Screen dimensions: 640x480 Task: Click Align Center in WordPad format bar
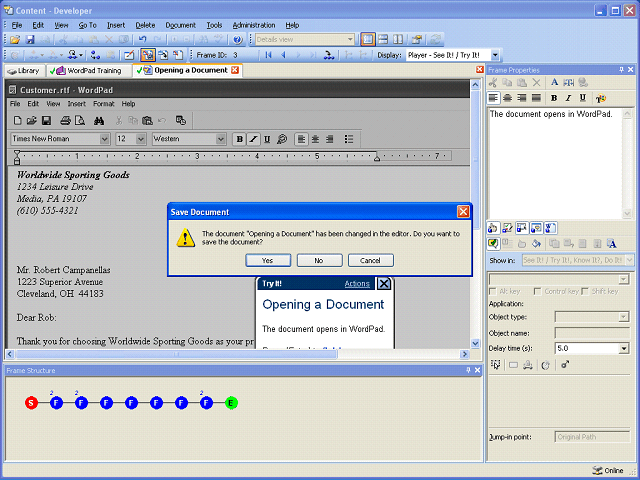coord(315,139)
